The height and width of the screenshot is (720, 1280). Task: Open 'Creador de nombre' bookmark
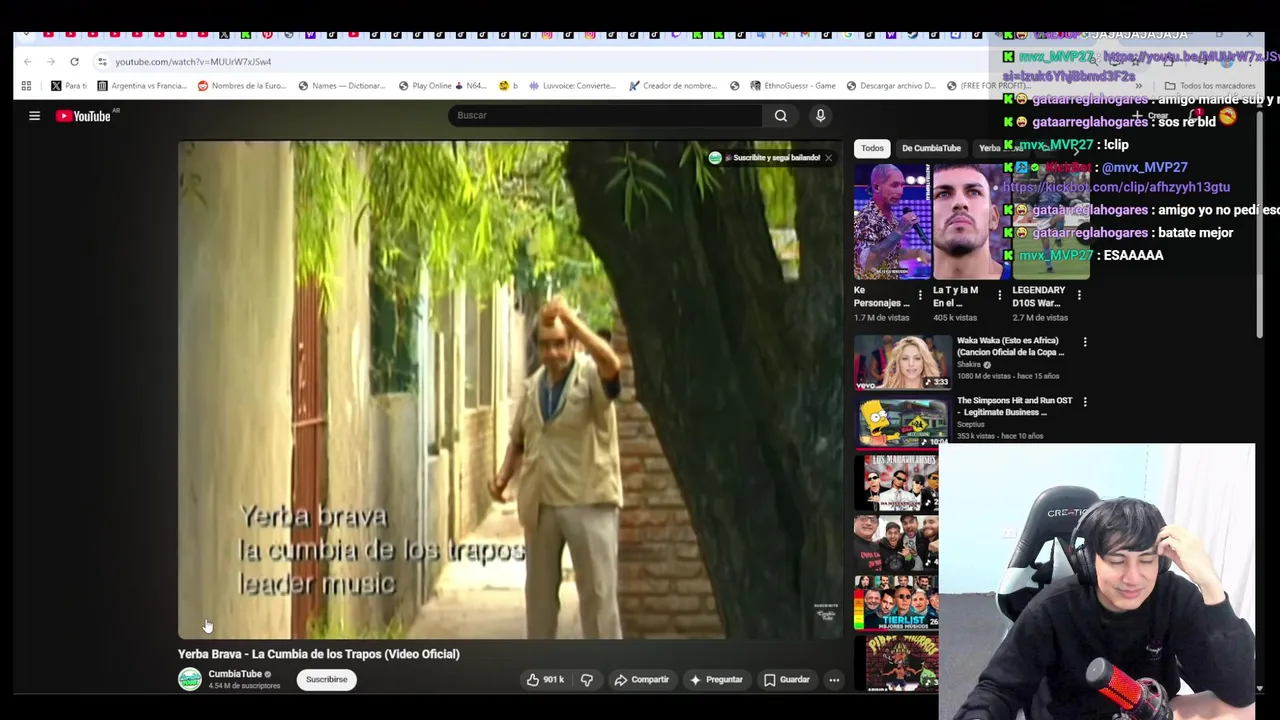[x=673, y=86]
